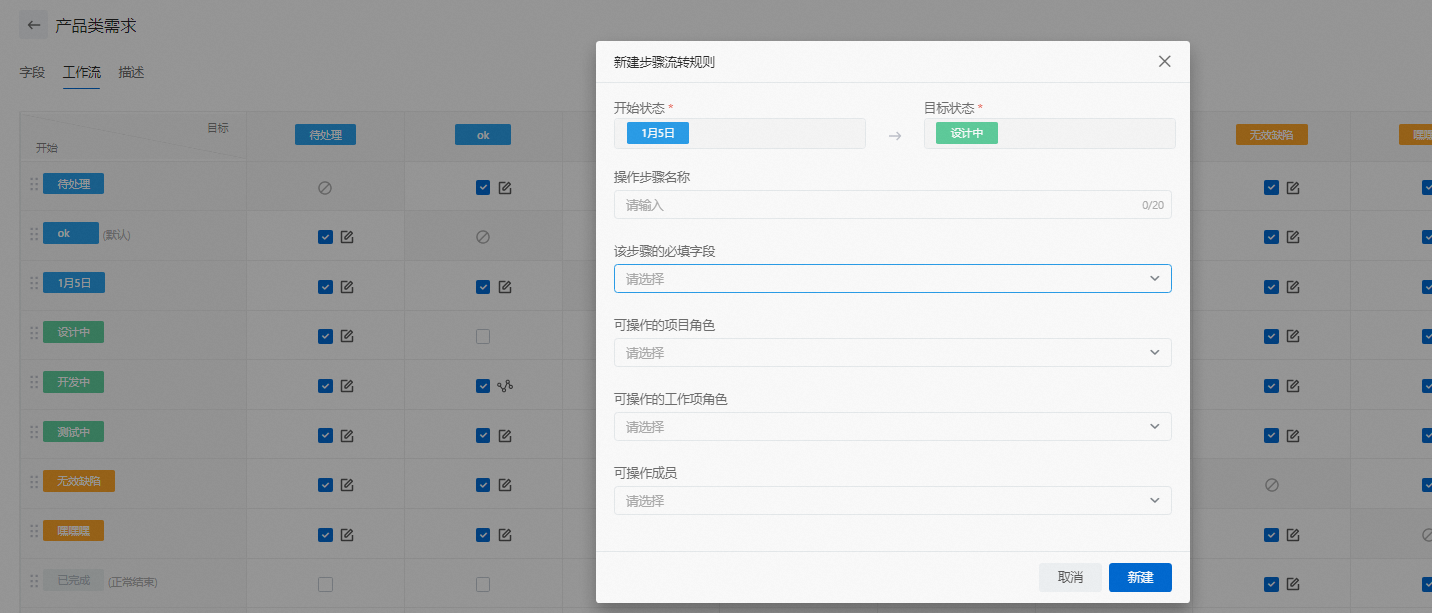Click the 设计中 row status tag

coord(74,332)
